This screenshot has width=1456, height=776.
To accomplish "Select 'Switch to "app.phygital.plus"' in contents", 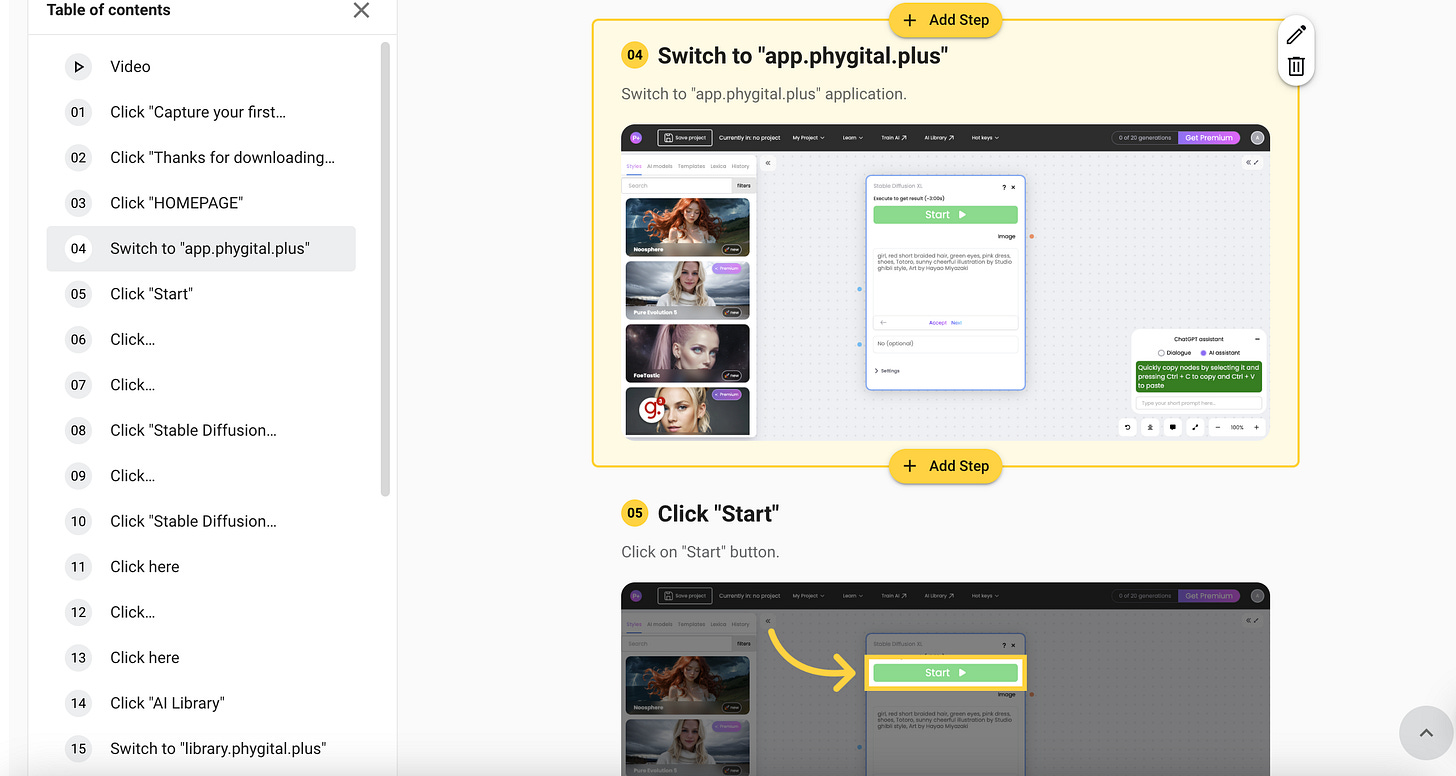I will pyautogui.click(x=201, y=248).
